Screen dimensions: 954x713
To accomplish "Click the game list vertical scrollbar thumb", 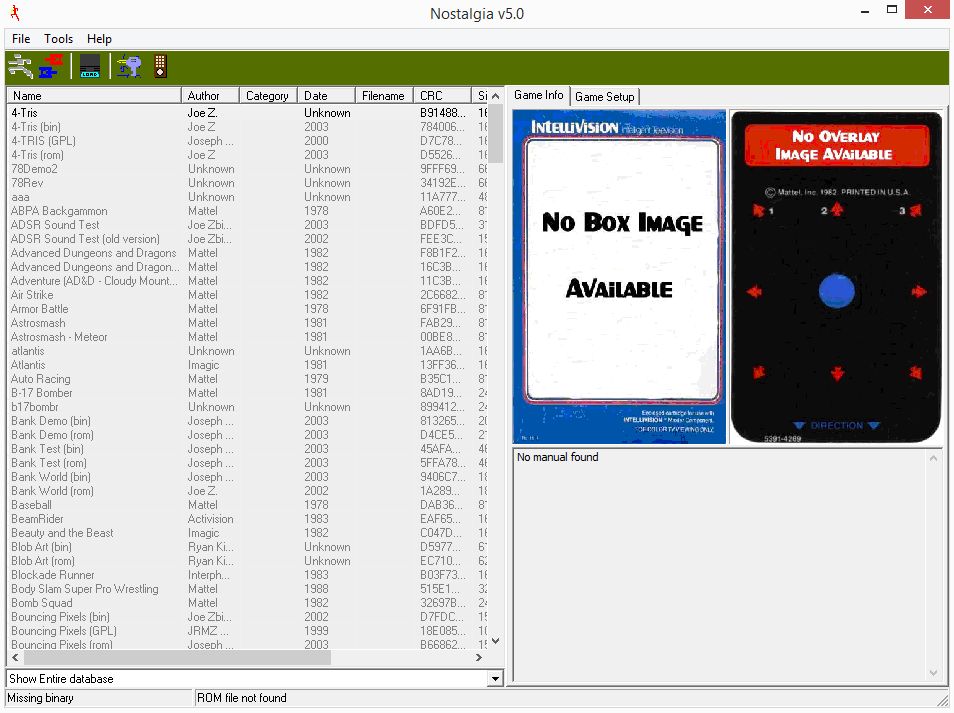I will coord(496,134).
